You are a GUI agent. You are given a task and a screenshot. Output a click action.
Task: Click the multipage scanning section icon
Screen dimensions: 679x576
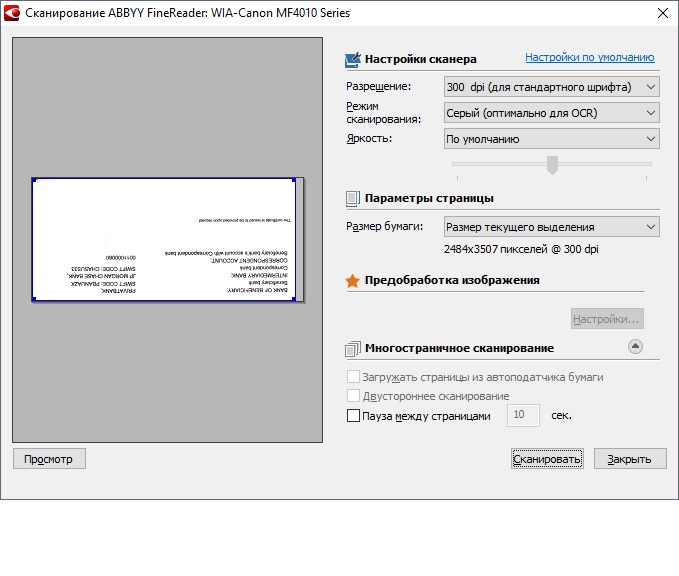coord(352,349)
